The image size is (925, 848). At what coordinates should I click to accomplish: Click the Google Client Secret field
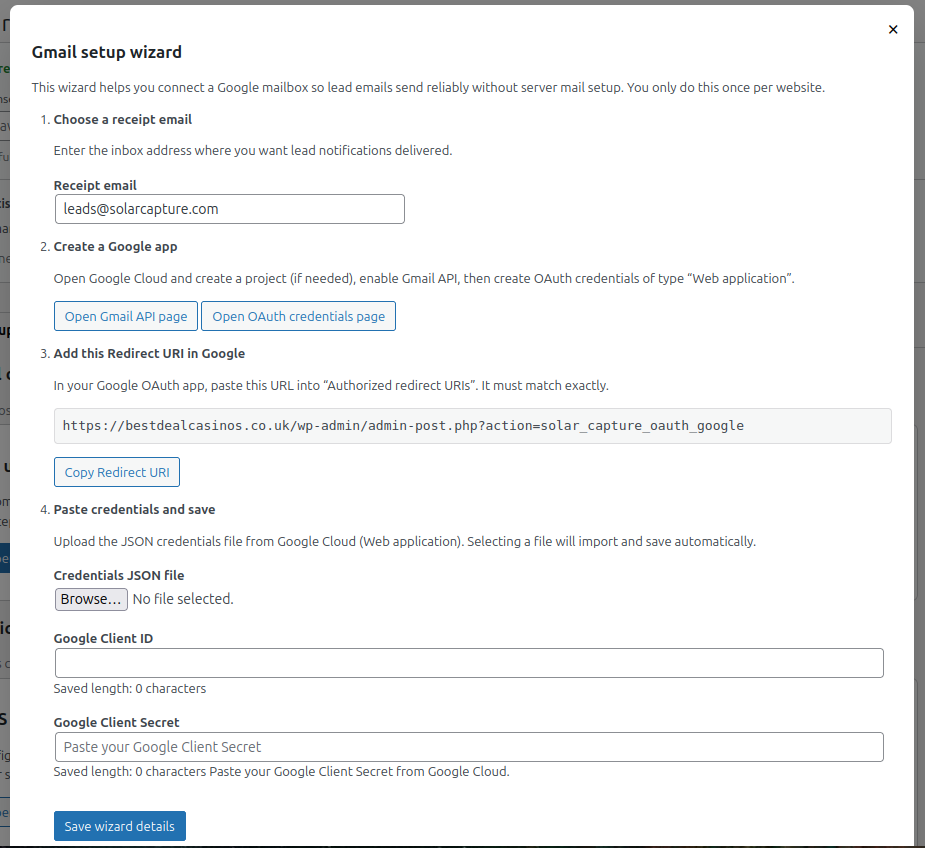coord(469,747)
